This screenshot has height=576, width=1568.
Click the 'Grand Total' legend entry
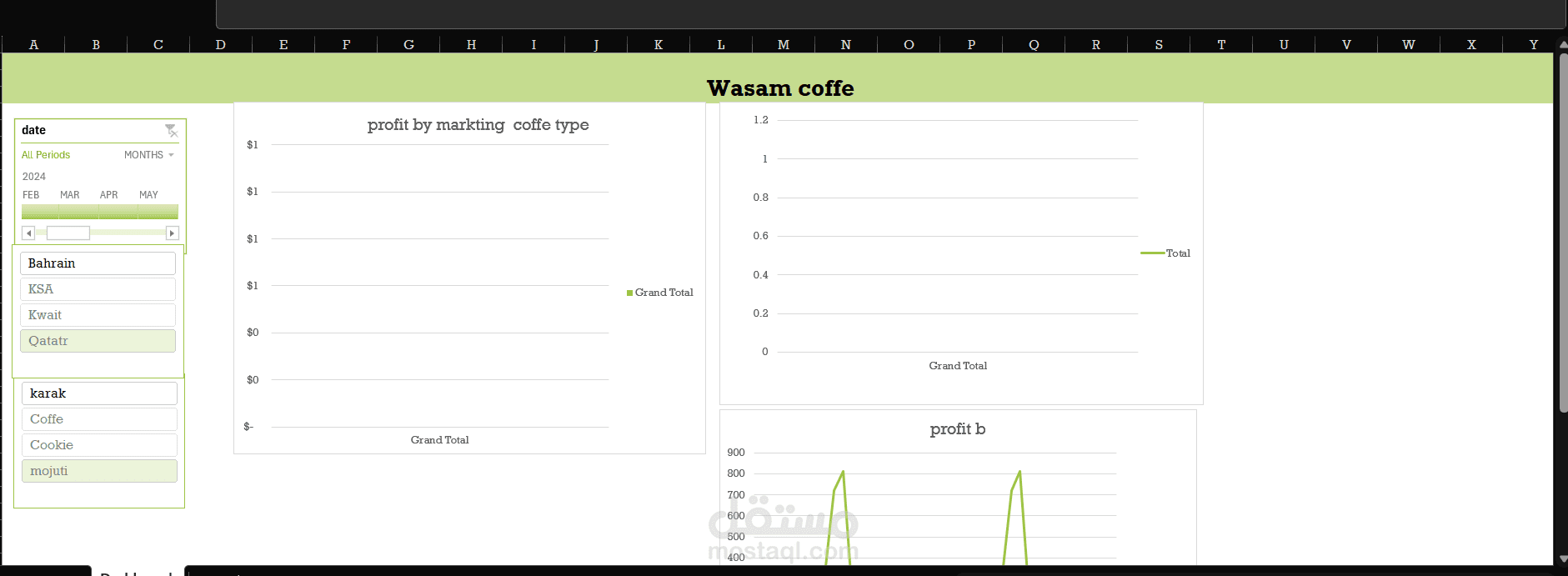660,293
